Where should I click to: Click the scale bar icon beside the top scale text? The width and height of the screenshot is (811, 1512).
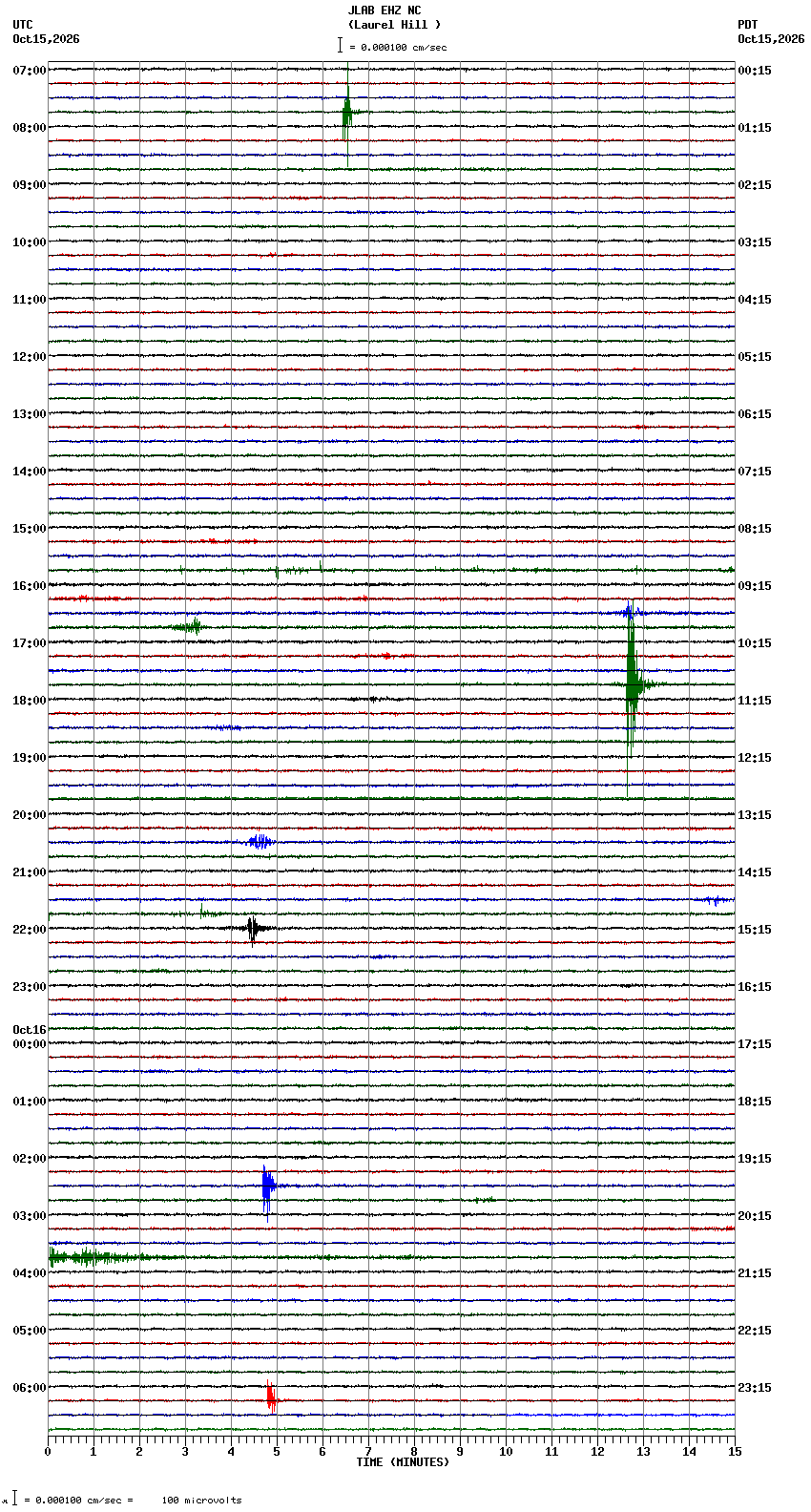tap(340, 45)
